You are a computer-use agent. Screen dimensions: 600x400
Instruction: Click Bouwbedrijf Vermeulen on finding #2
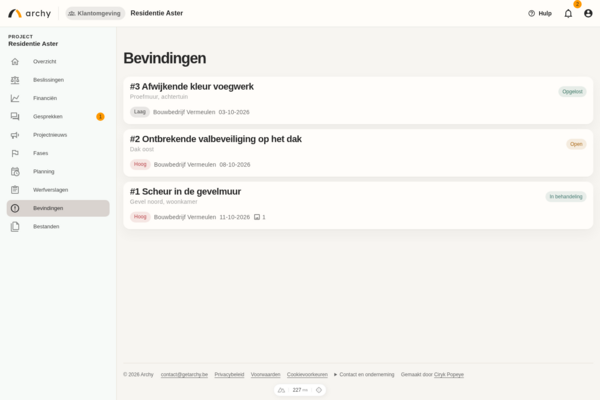click(x=185, y=165)
